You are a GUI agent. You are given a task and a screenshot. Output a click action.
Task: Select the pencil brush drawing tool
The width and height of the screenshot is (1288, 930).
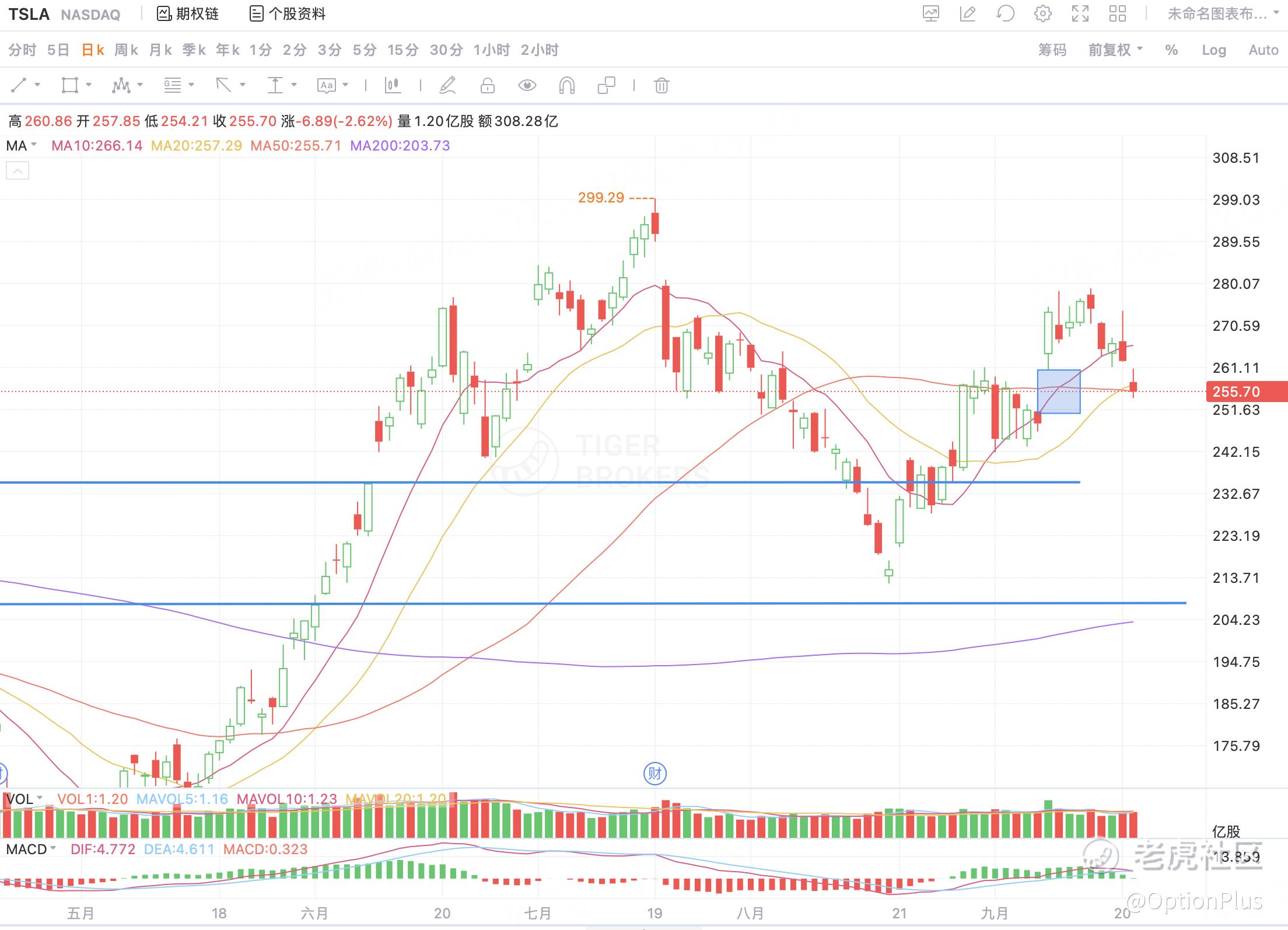click(x=447, y=86)
